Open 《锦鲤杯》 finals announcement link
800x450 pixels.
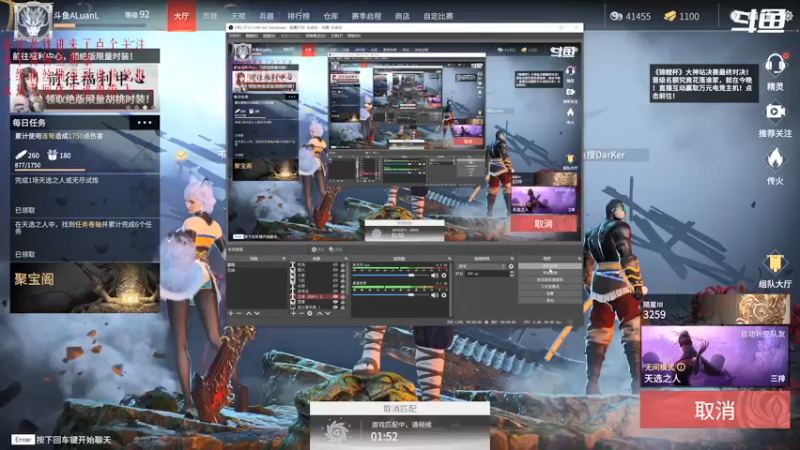click(704, 84)
